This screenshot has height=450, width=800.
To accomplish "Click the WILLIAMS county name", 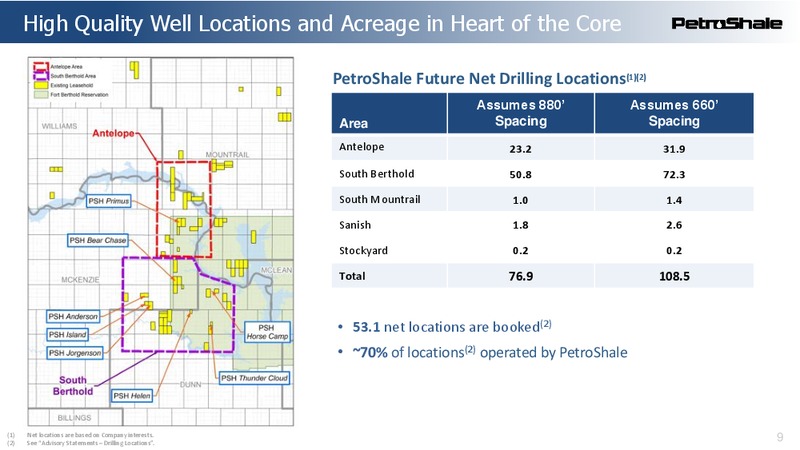I will (x=59, y=126).
